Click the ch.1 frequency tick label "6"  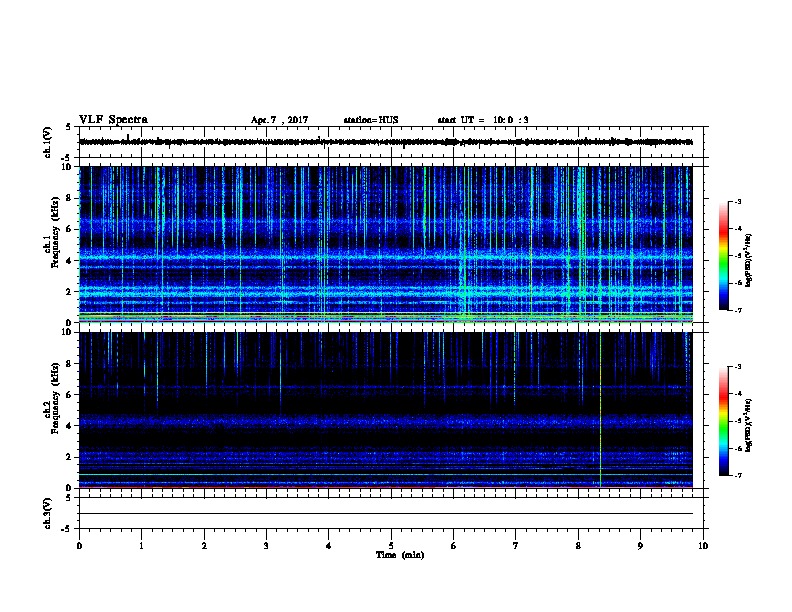coord(69,229)
